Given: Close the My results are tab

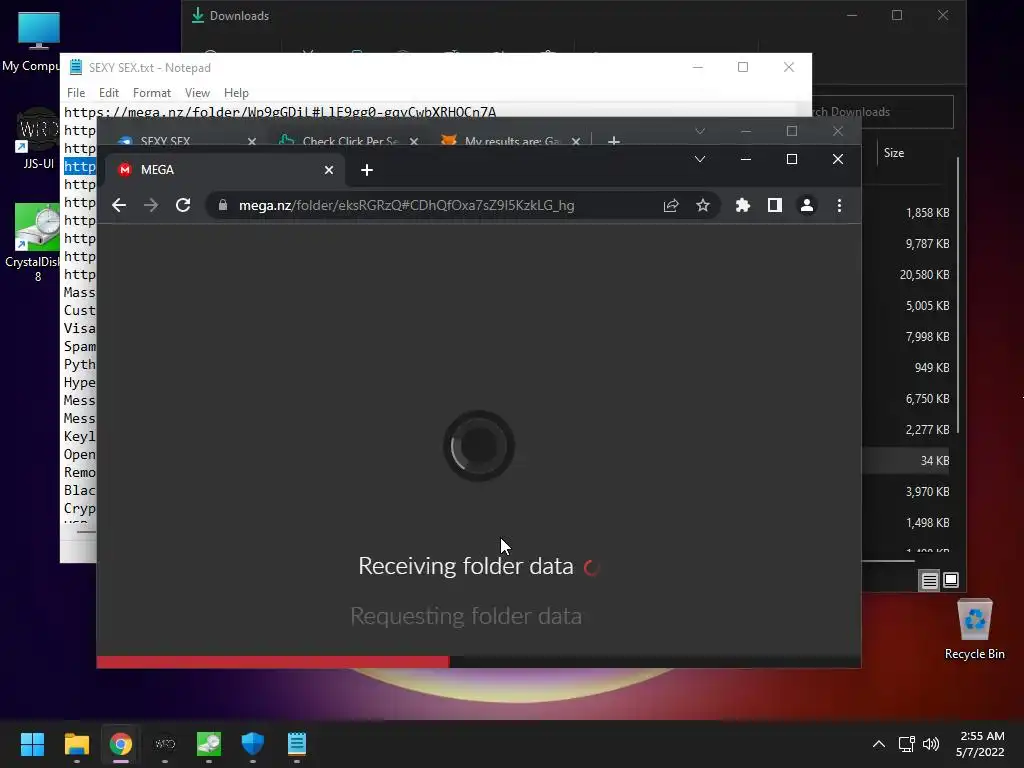Looking at the screenshot, I should click(576, 141).
